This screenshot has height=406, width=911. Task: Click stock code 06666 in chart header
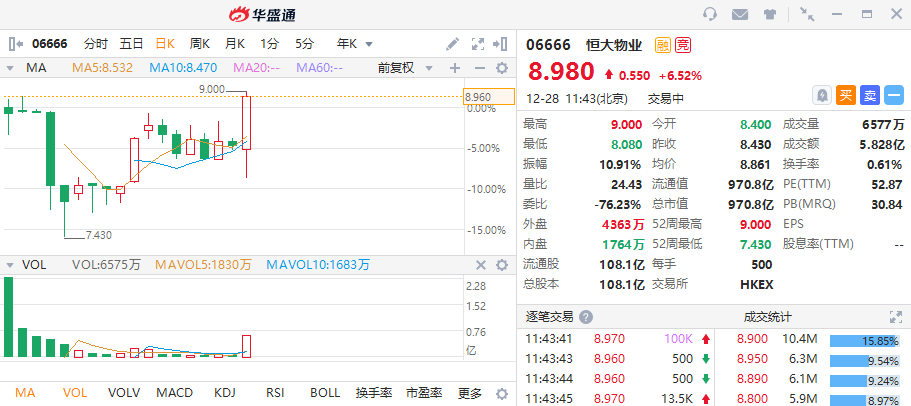(x=49, y=44)
